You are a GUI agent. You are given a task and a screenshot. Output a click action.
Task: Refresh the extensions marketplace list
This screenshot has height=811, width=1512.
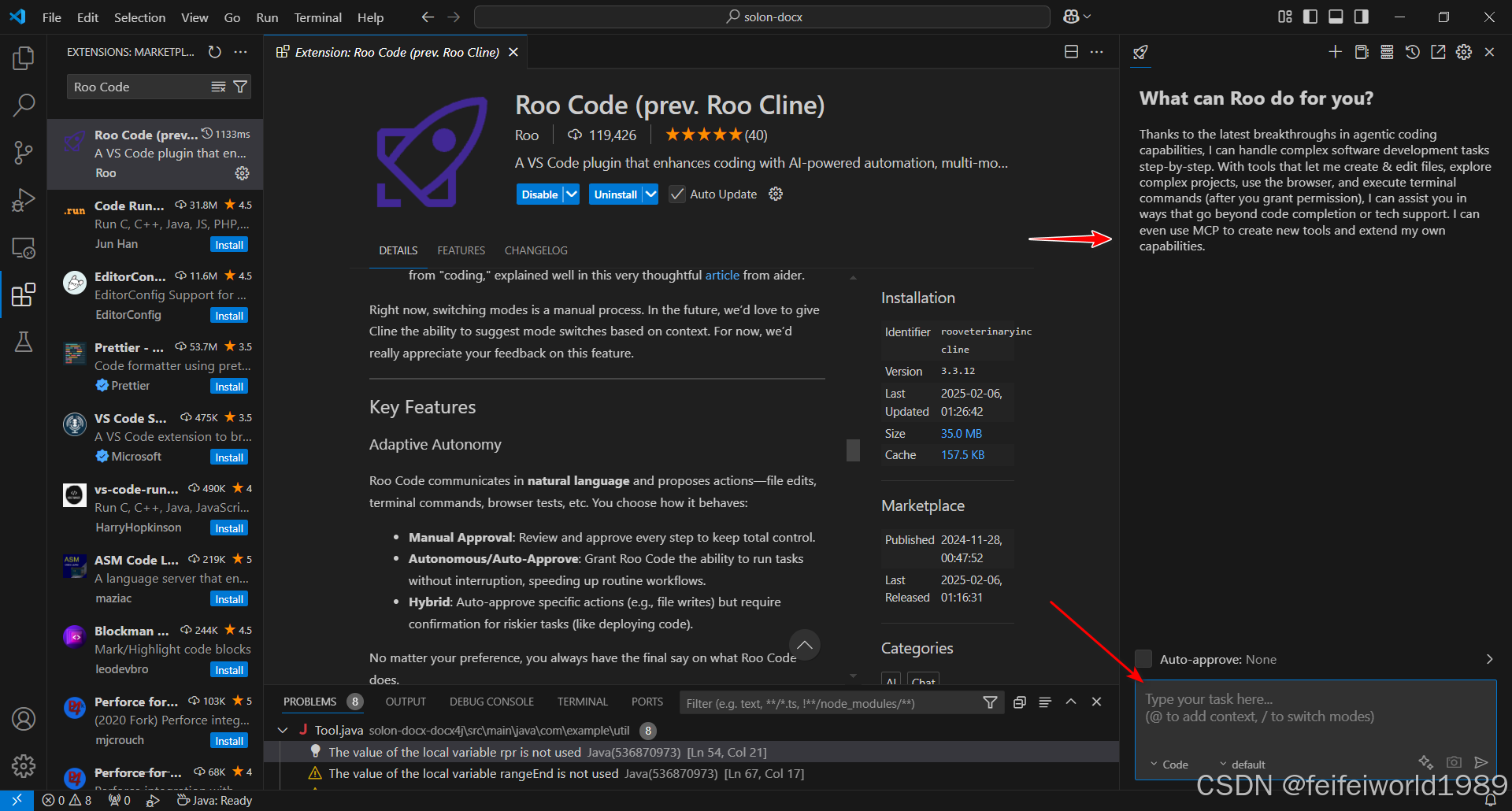click(214, 52)
